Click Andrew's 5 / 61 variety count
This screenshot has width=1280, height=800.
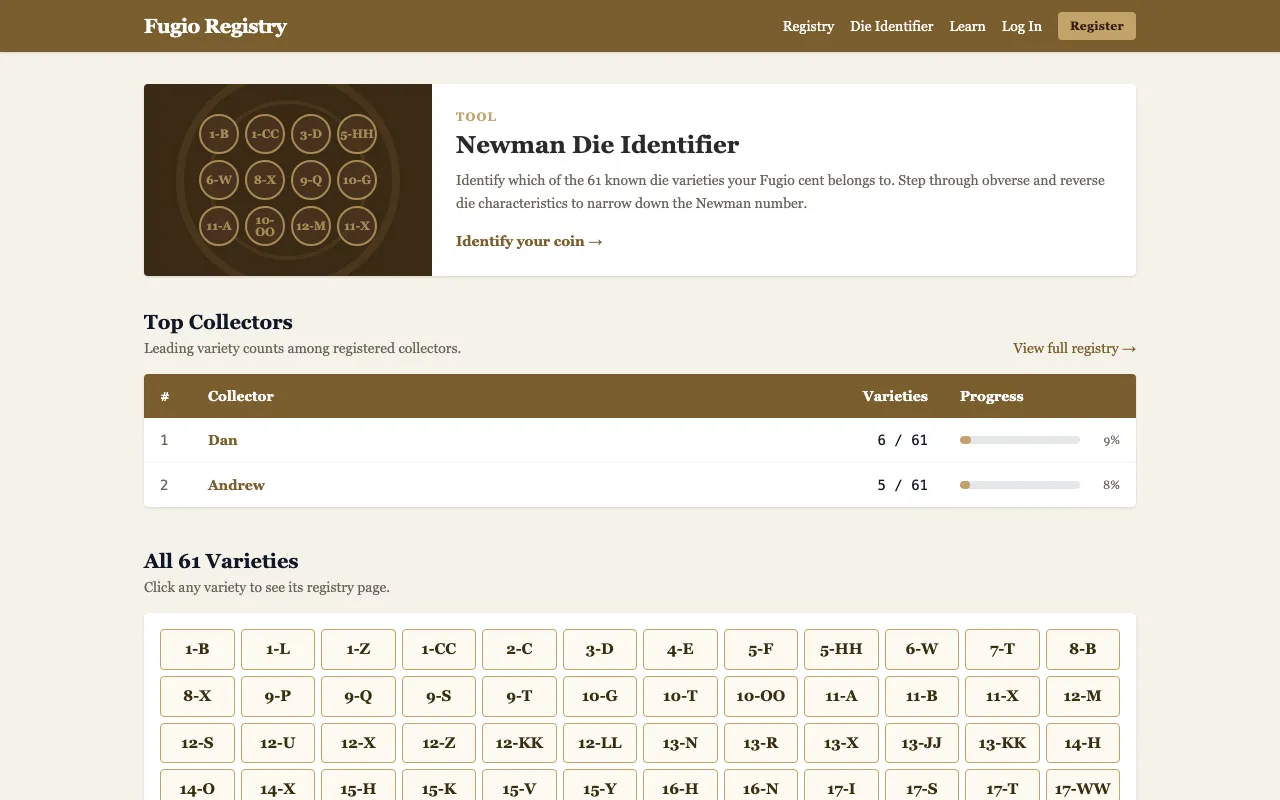(x=902, y=485)
